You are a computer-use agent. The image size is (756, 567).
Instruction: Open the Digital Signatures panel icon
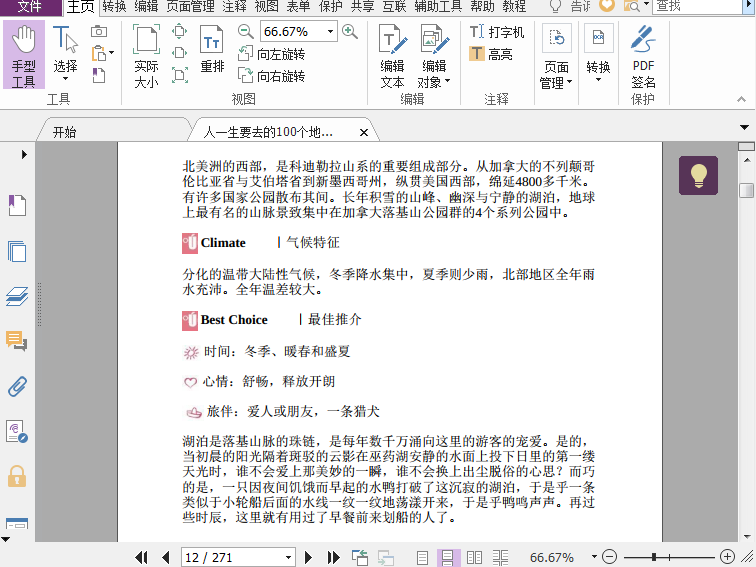tap(17, 432)
